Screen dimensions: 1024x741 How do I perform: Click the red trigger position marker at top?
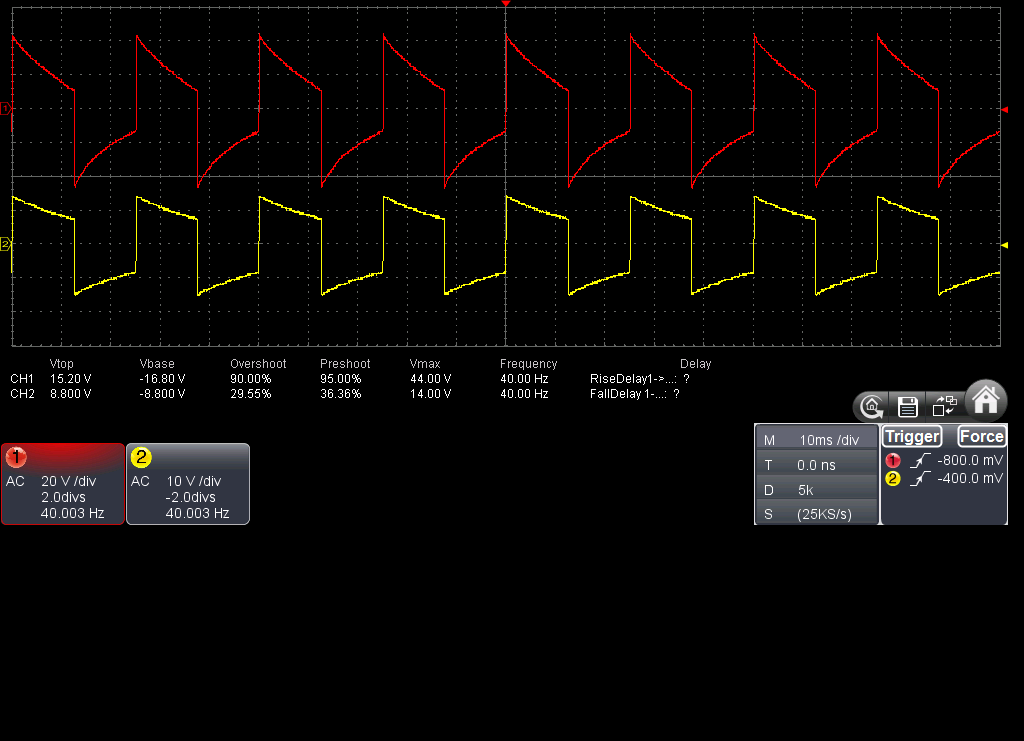tap(506, 5)
